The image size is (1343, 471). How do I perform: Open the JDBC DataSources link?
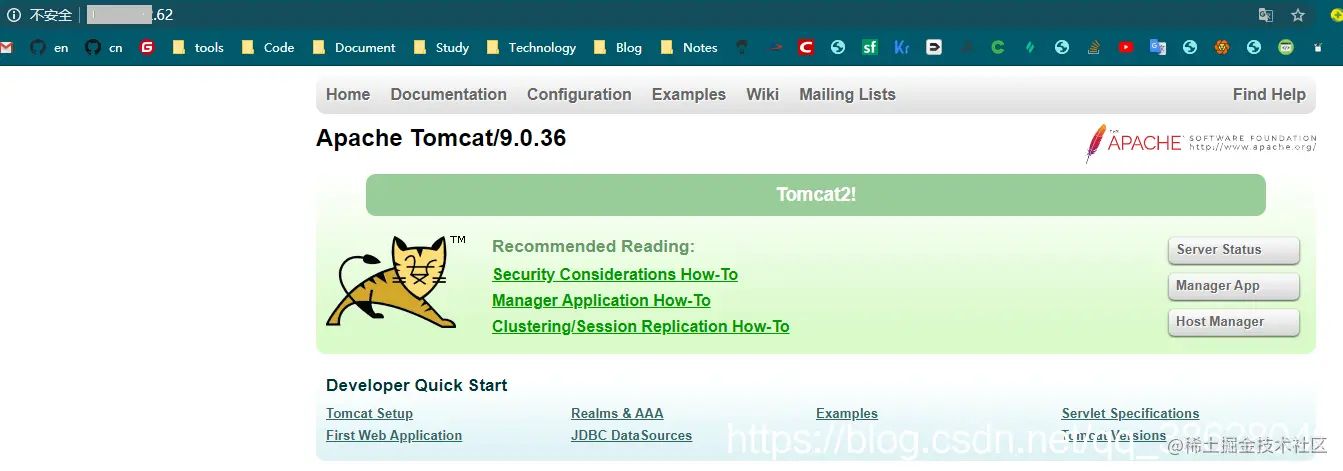(x=631, y=435)
